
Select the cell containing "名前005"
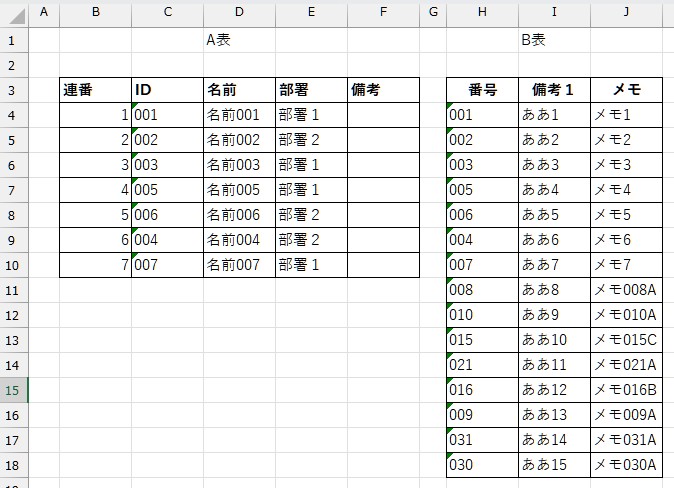(x=239, y=190)
